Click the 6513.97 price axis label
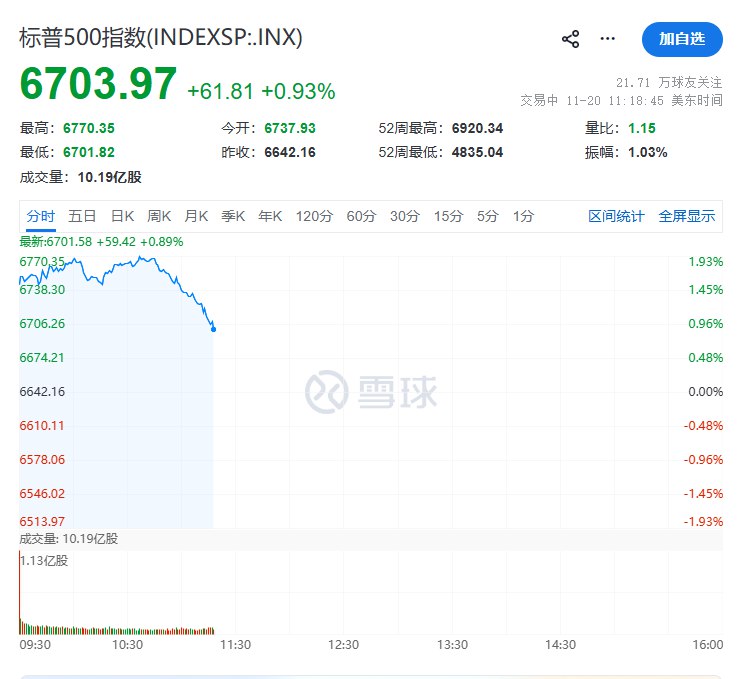The height and width of the screenshot is (679, 741). click(x=42, y=522)
